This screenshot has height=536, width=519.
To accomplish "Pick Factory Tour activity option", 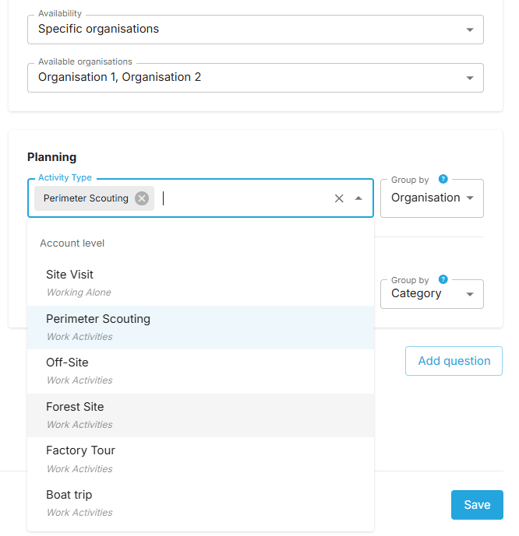I will tap(201, 459).
